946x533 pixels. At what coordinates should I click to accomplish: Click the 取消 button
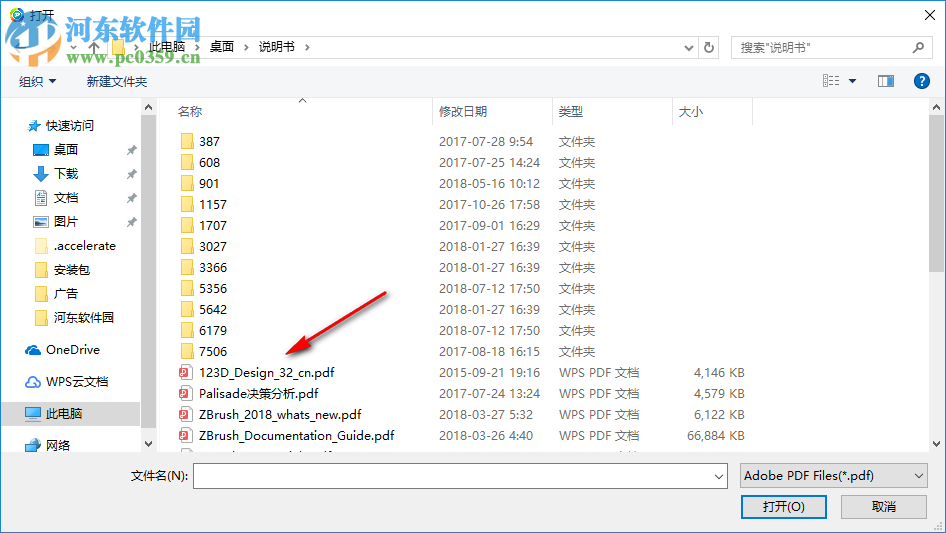coord(884,506)
